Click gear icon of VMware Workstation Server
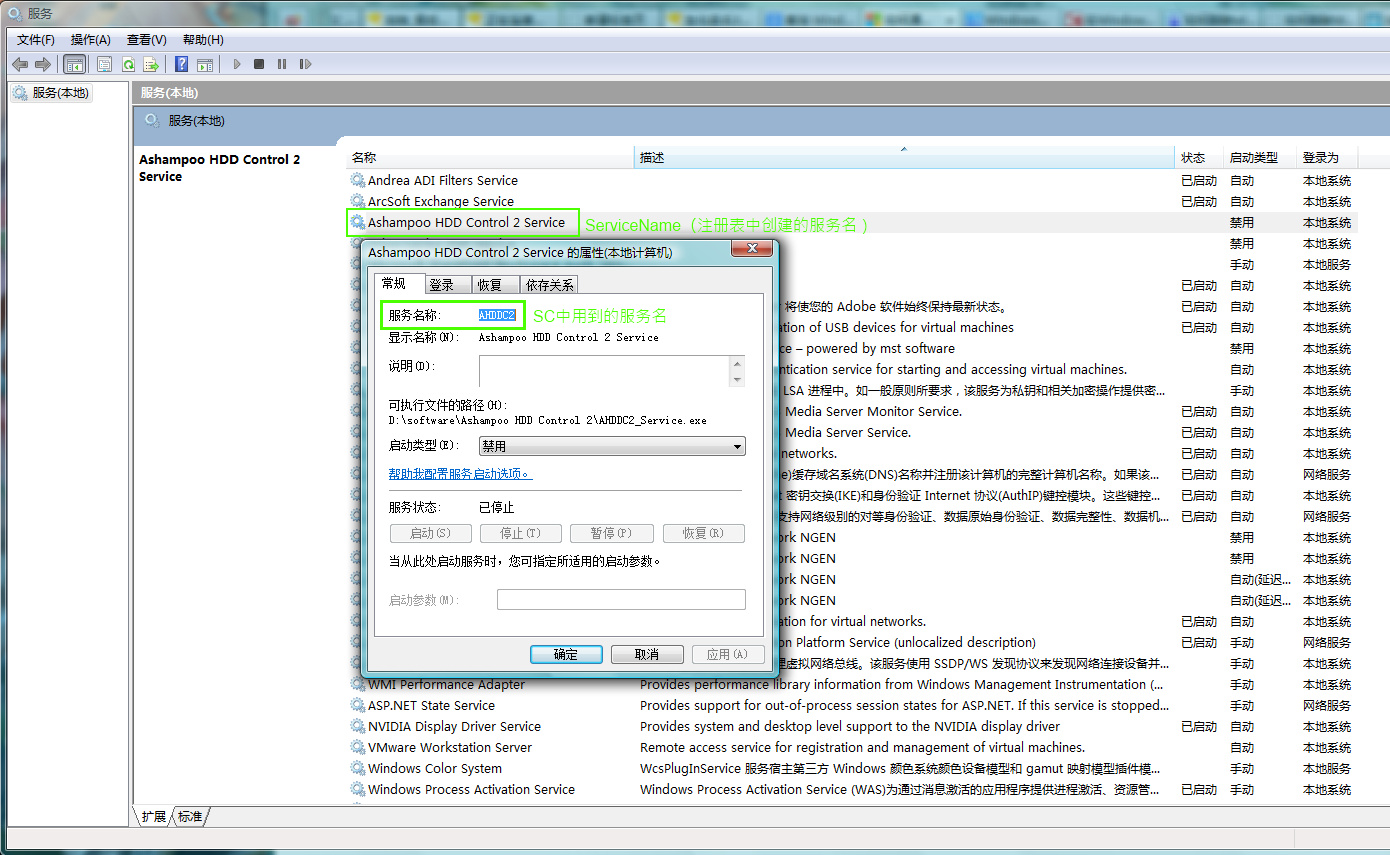1390x855 pixels. click(x=358, y=747)
